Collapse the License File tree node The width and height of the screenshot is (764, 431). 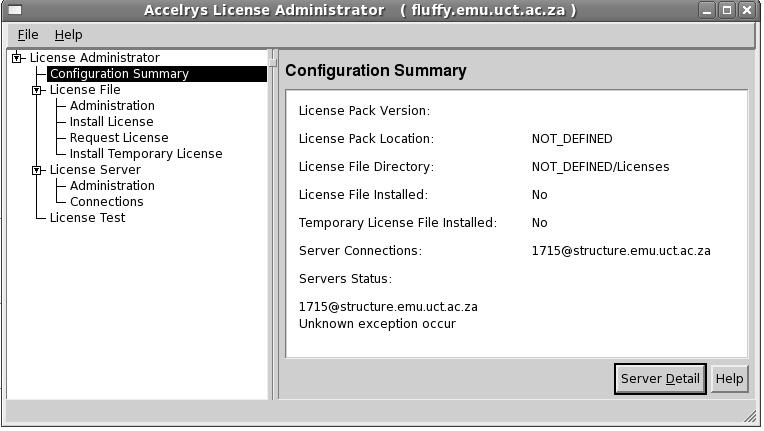pos(37,90)
